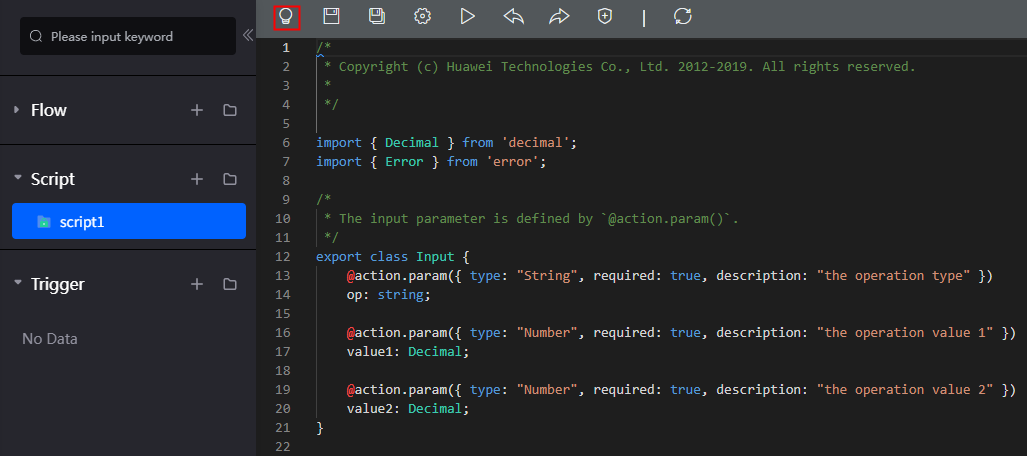Click the magnifier icon in search box
Screen dimensions: 1027x456
tap(37, 36)
